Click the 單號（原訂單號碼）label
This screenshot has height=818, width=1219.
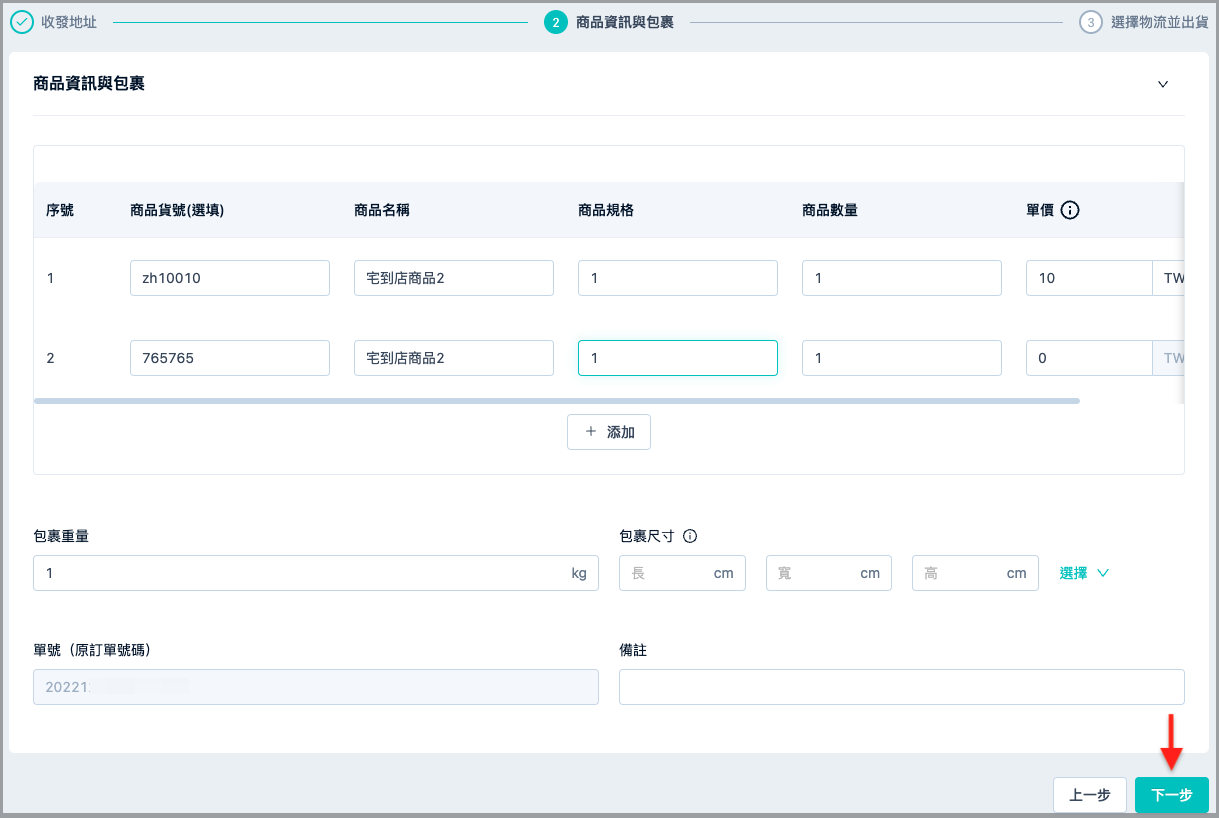92,650
